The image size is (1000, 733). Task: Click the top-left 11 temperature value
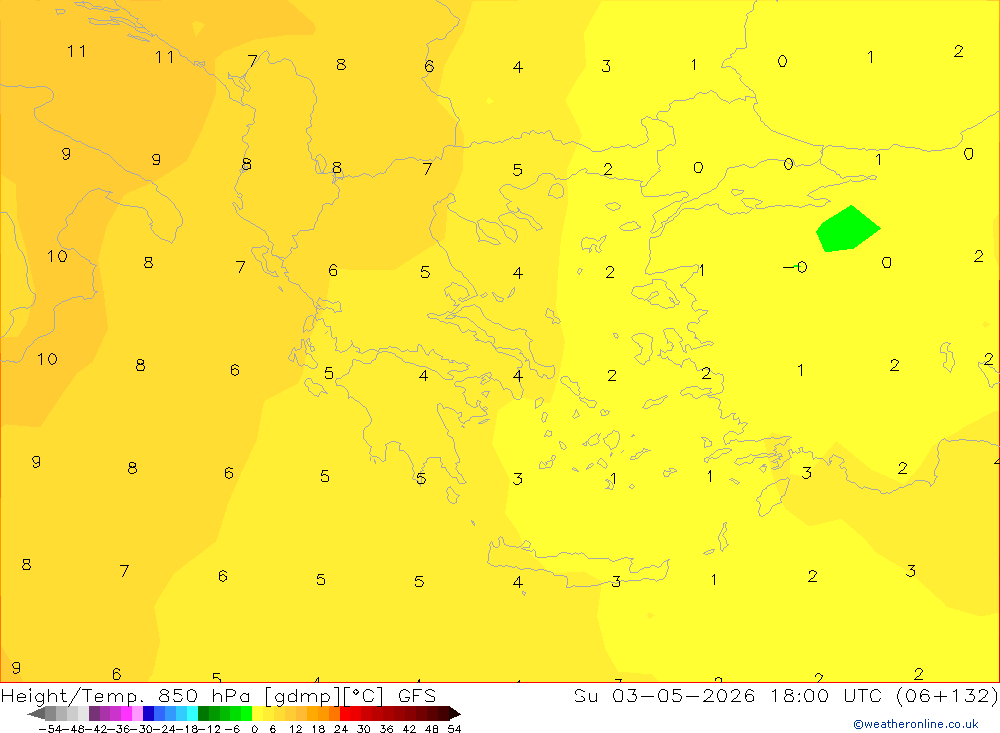[77, 51]
